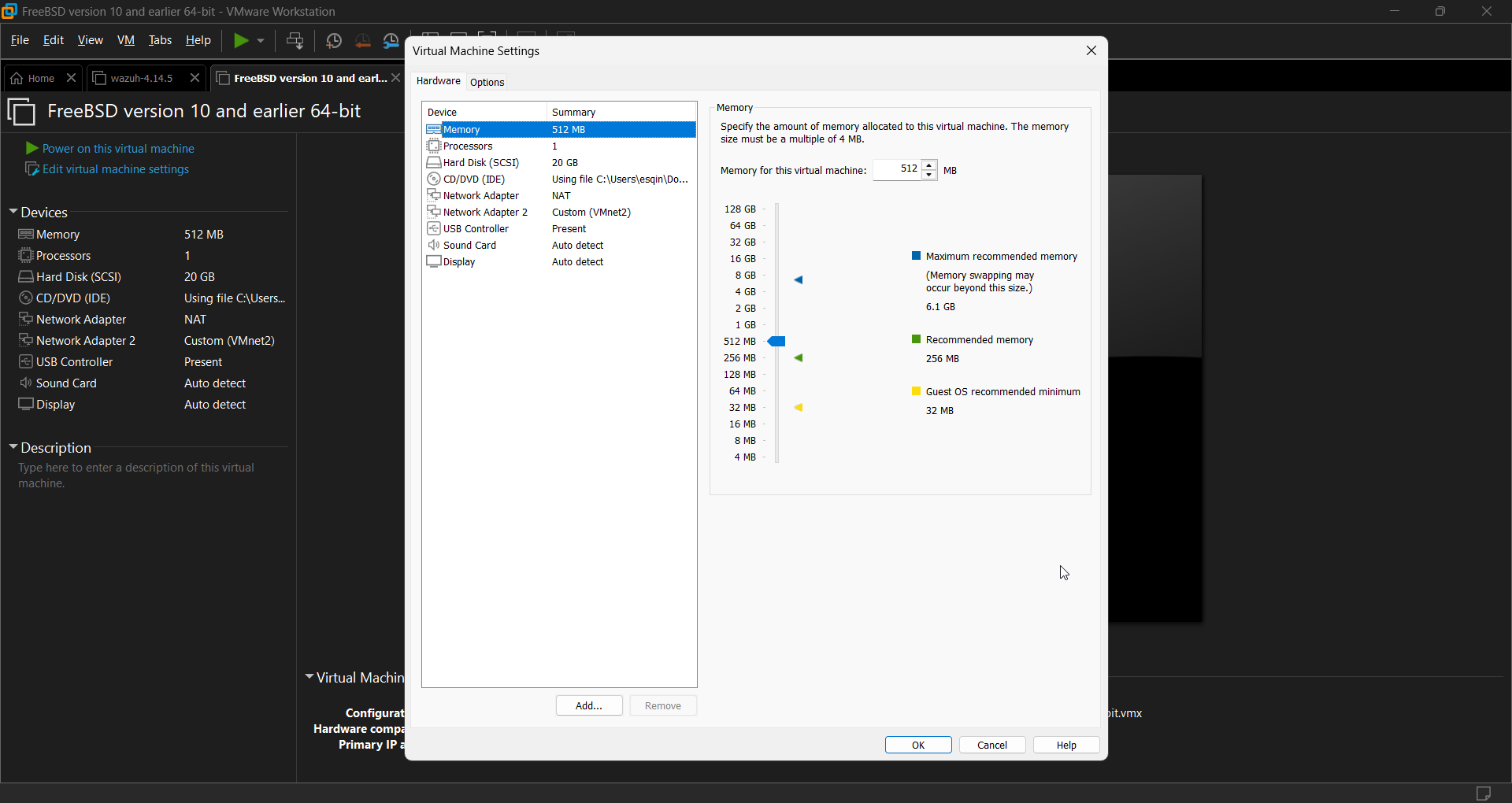Collapse the Devices section
Viewport: 1512px width, 803px height.
(13, 212)
